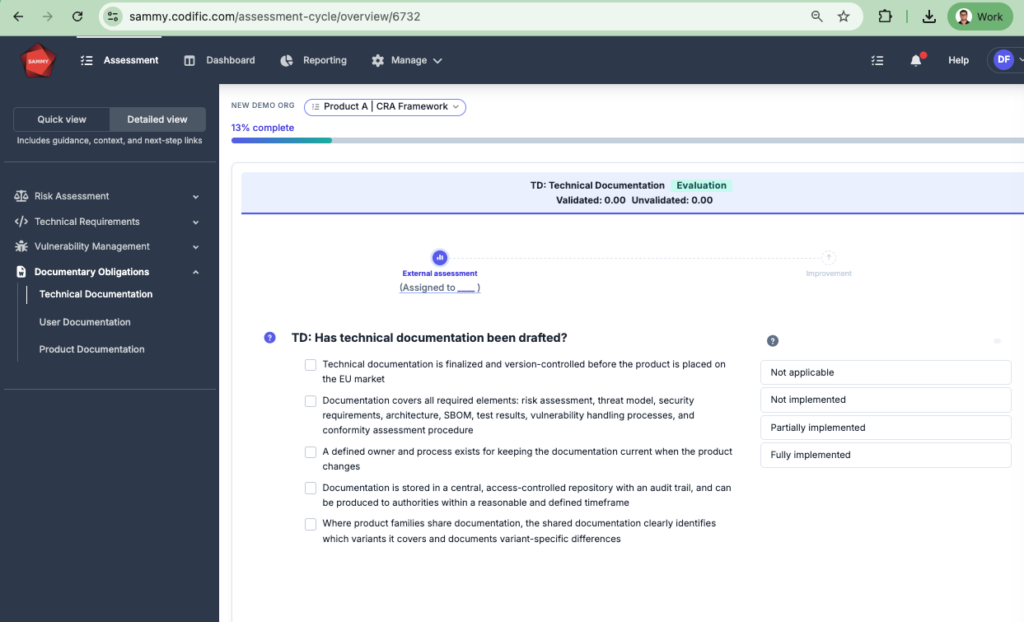The width and height of the screenshot is (1024, 622).
Task: Open User Documentation in the sidebar
Action: click(85, 322)
